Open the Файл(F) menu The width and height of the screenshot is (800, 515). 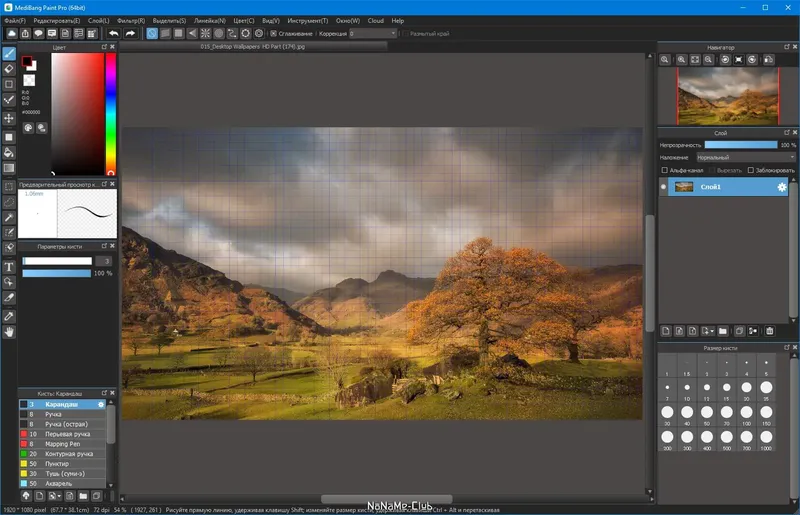click(15, 21)
